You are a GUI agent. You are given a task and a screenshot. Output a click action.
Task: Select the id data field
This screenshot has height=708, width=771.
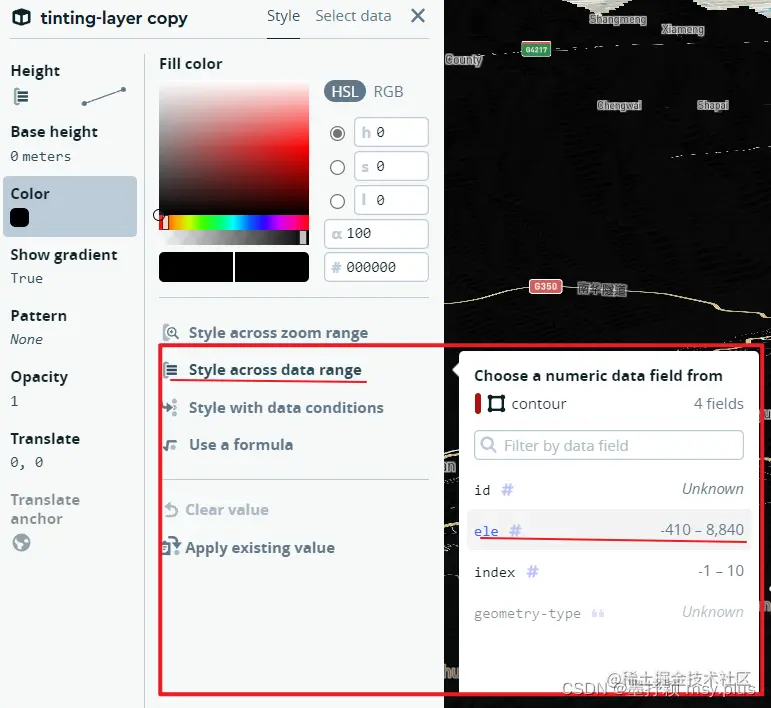(x=609, y=489)
